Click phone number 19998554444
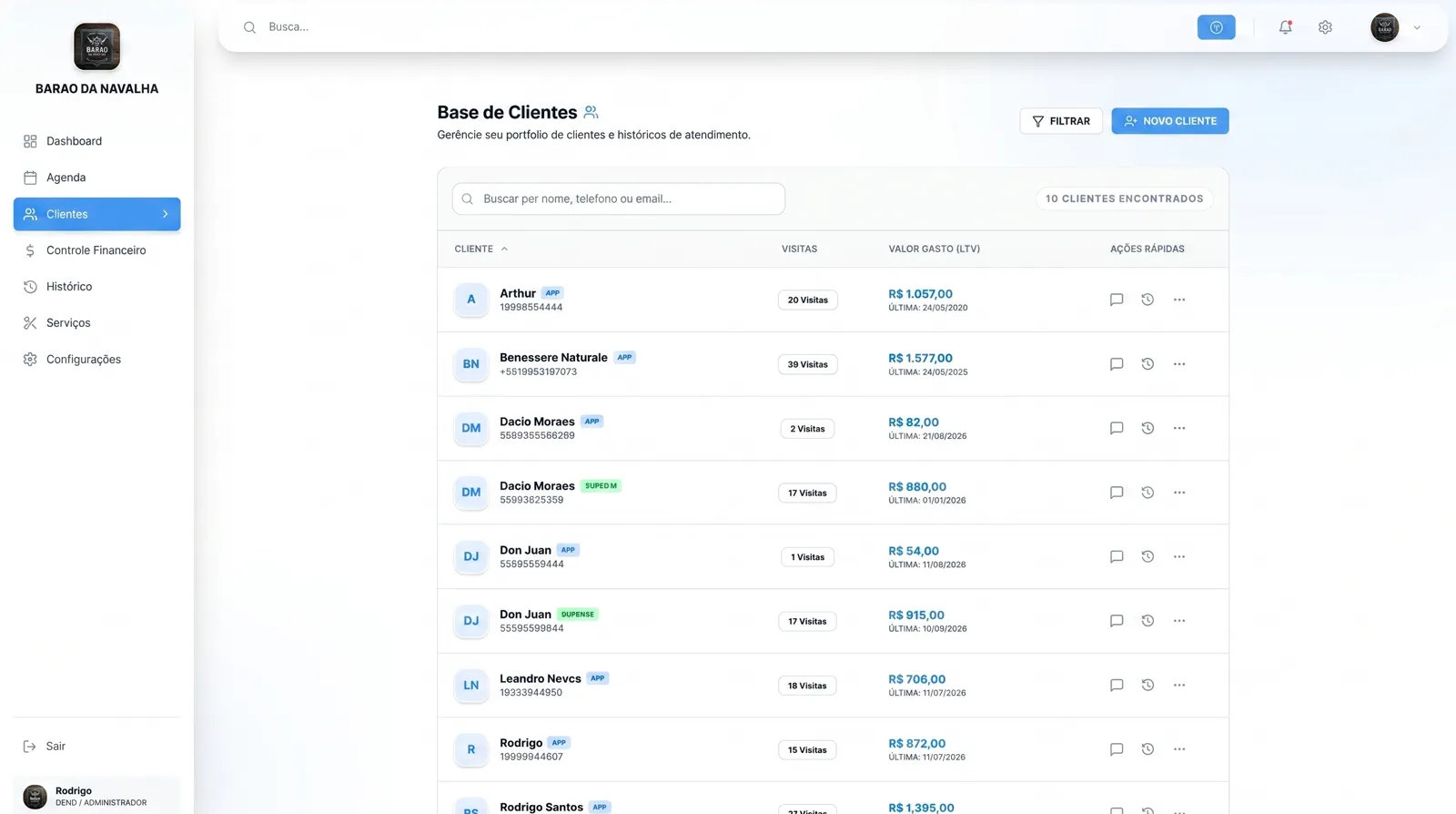Viewport: 1456px width, 814px height. 531,308
